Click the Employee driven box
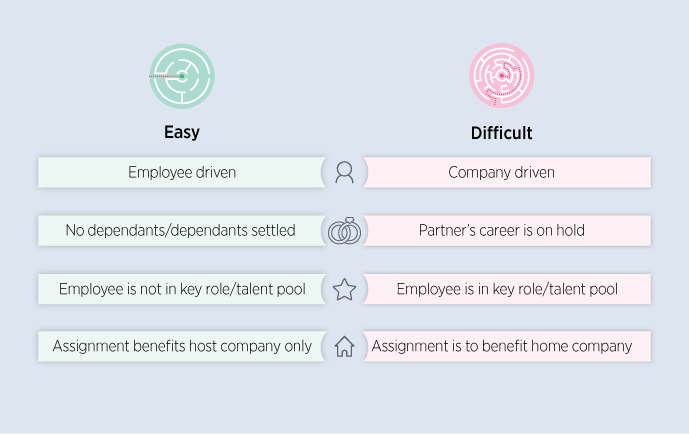 point(181,172)
